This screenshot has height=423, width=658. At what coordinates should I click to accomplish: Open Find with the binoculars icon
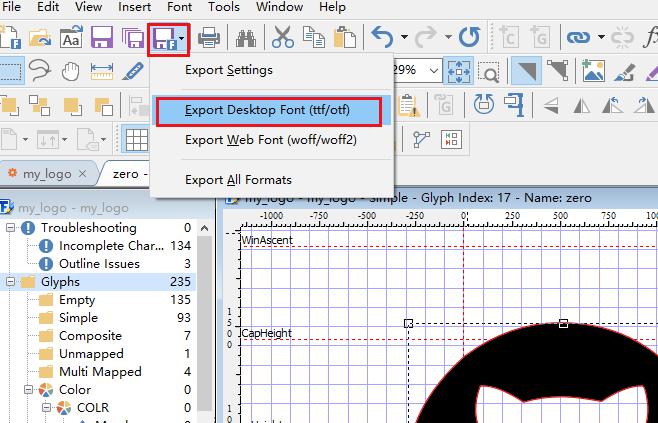coord(246,38)
